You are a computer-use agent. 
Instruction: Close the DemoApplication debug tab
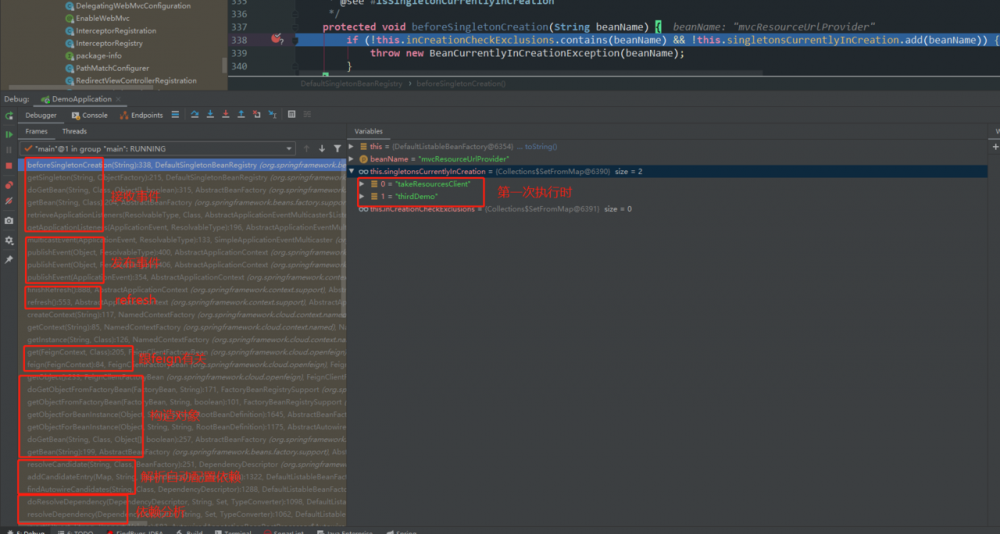119,100
